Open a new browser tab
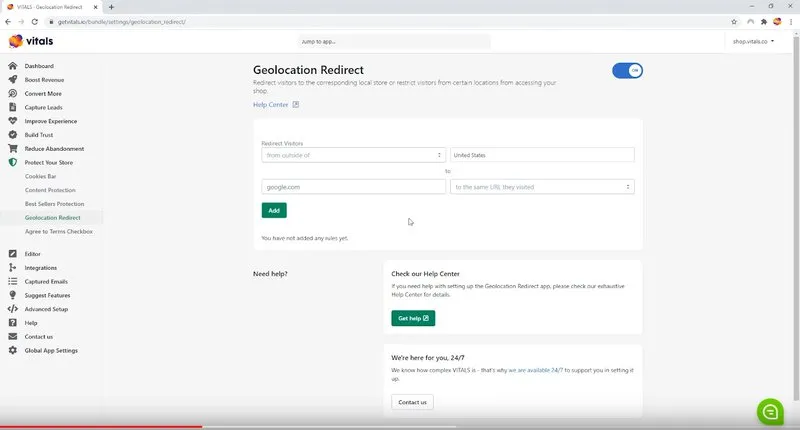800x430 pixels. pos(111,7)
